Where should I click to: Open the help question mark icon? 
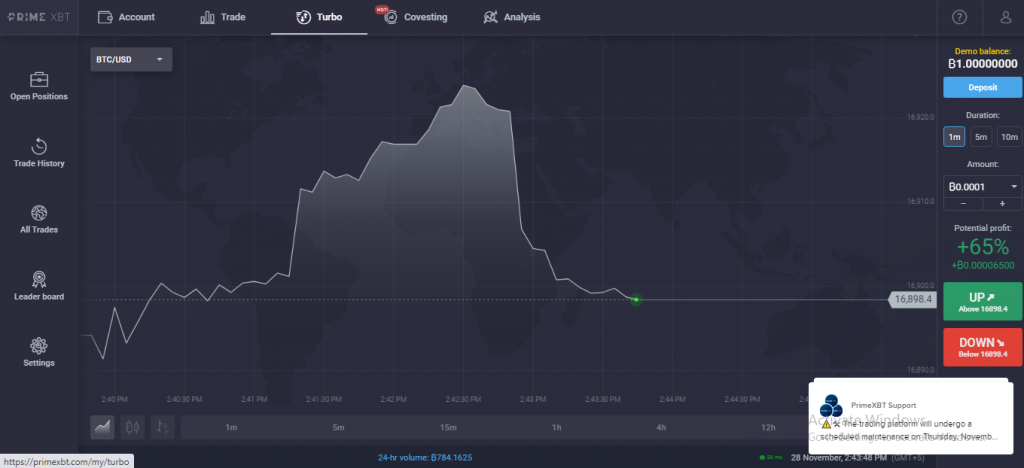click(959, 17)
